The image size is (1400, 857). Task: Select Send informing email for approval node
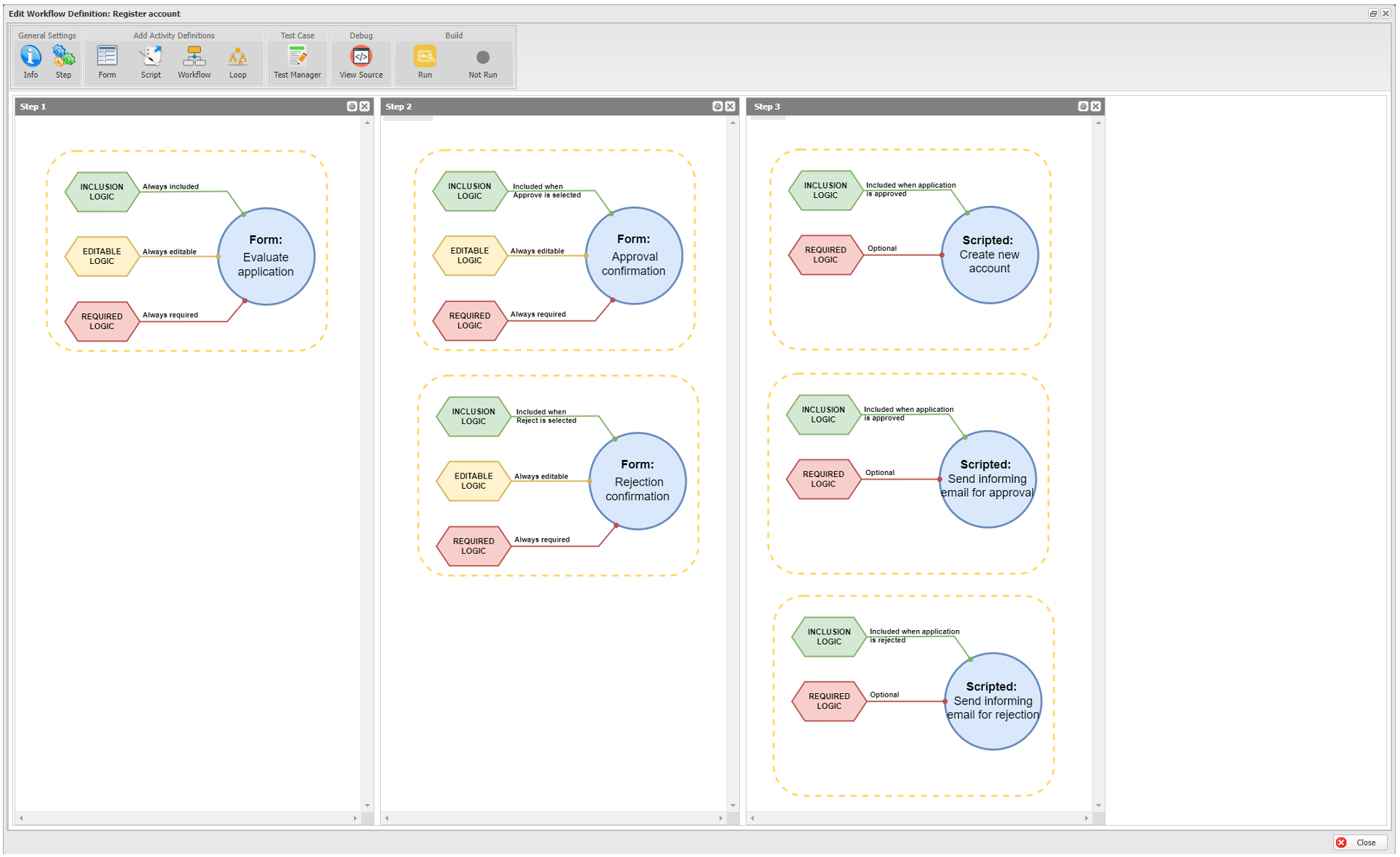[987, 479]
